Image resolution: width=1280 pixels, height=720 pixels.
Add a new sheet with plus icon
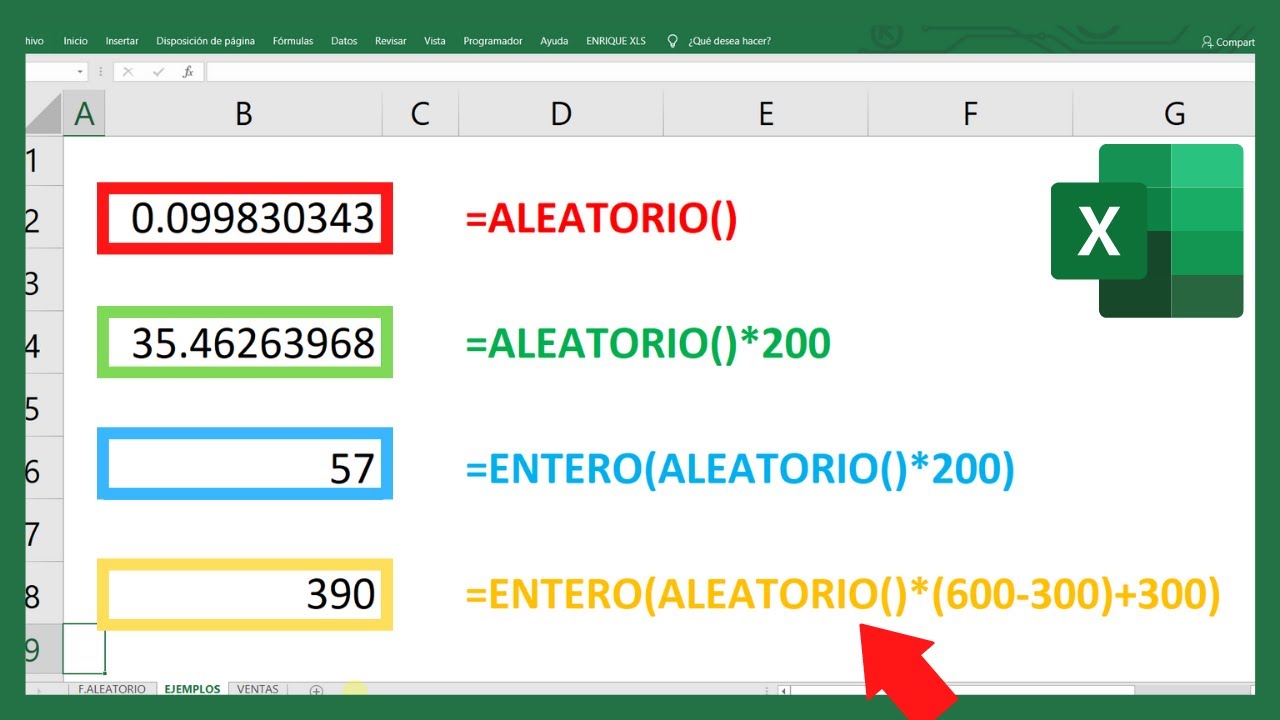click(316, 690)
